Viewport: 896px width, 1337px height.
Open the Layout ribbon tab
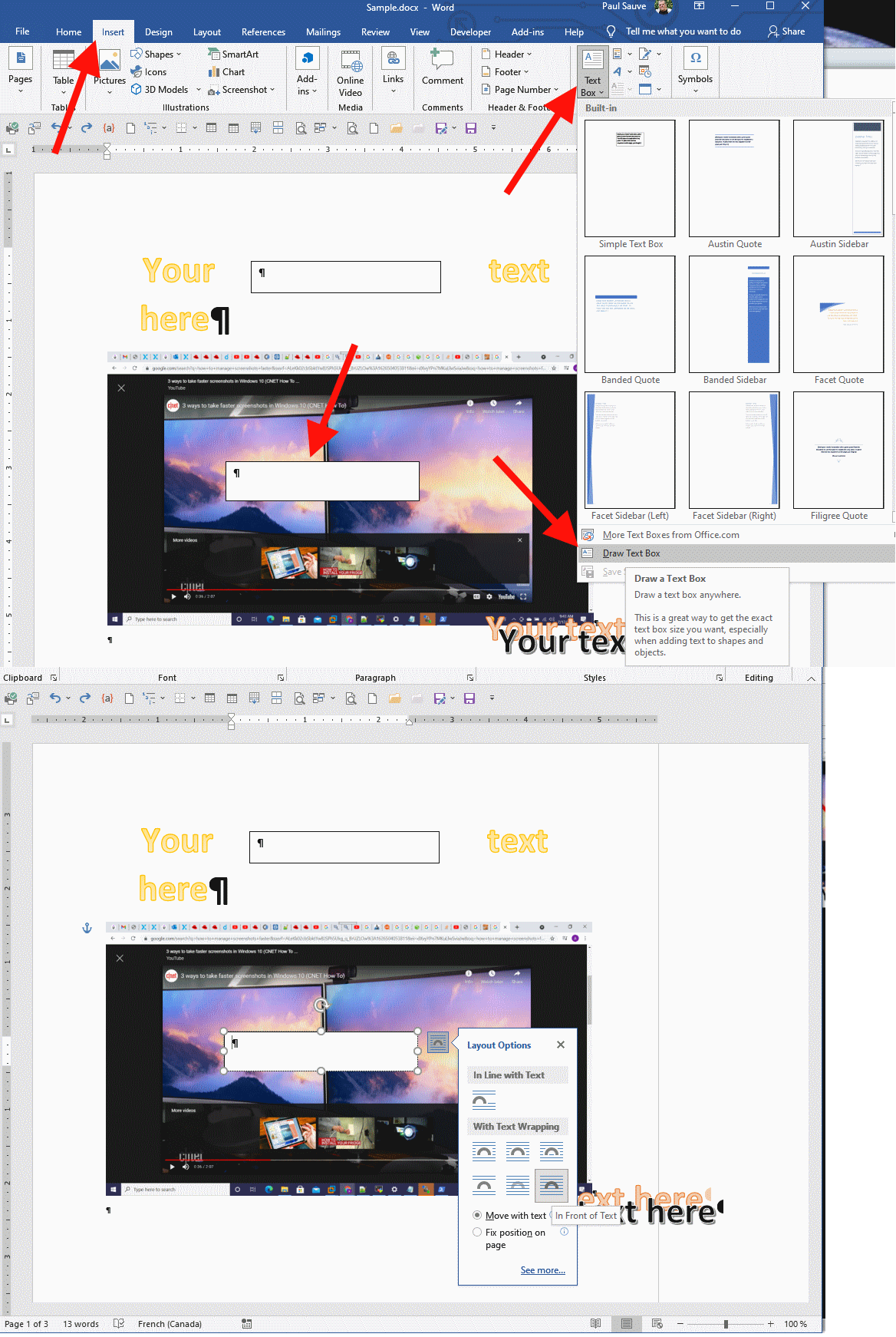(x=207, y=32)
